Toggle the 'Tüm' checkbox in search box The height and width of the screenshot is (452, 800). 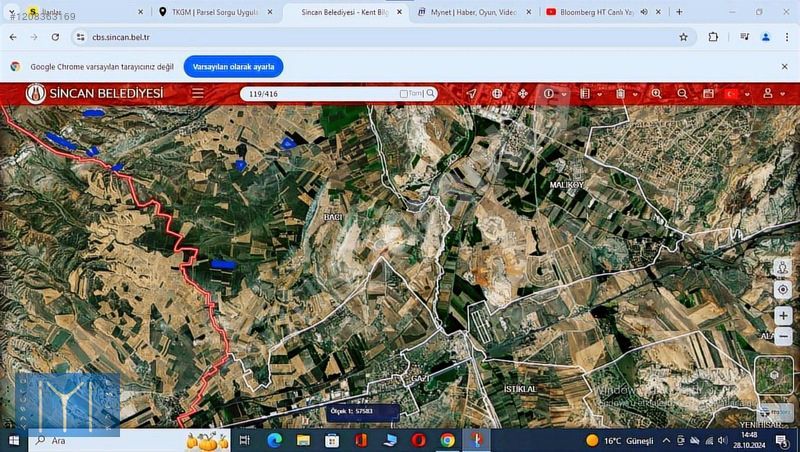click(404, 94)
